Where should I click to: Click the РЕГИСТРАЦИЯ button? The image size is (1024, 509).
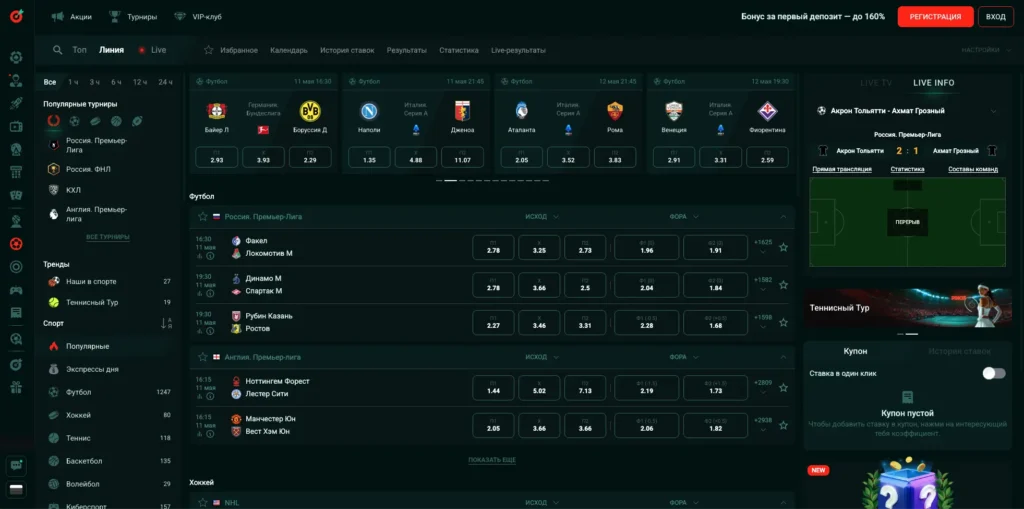[x=935, y=16]
